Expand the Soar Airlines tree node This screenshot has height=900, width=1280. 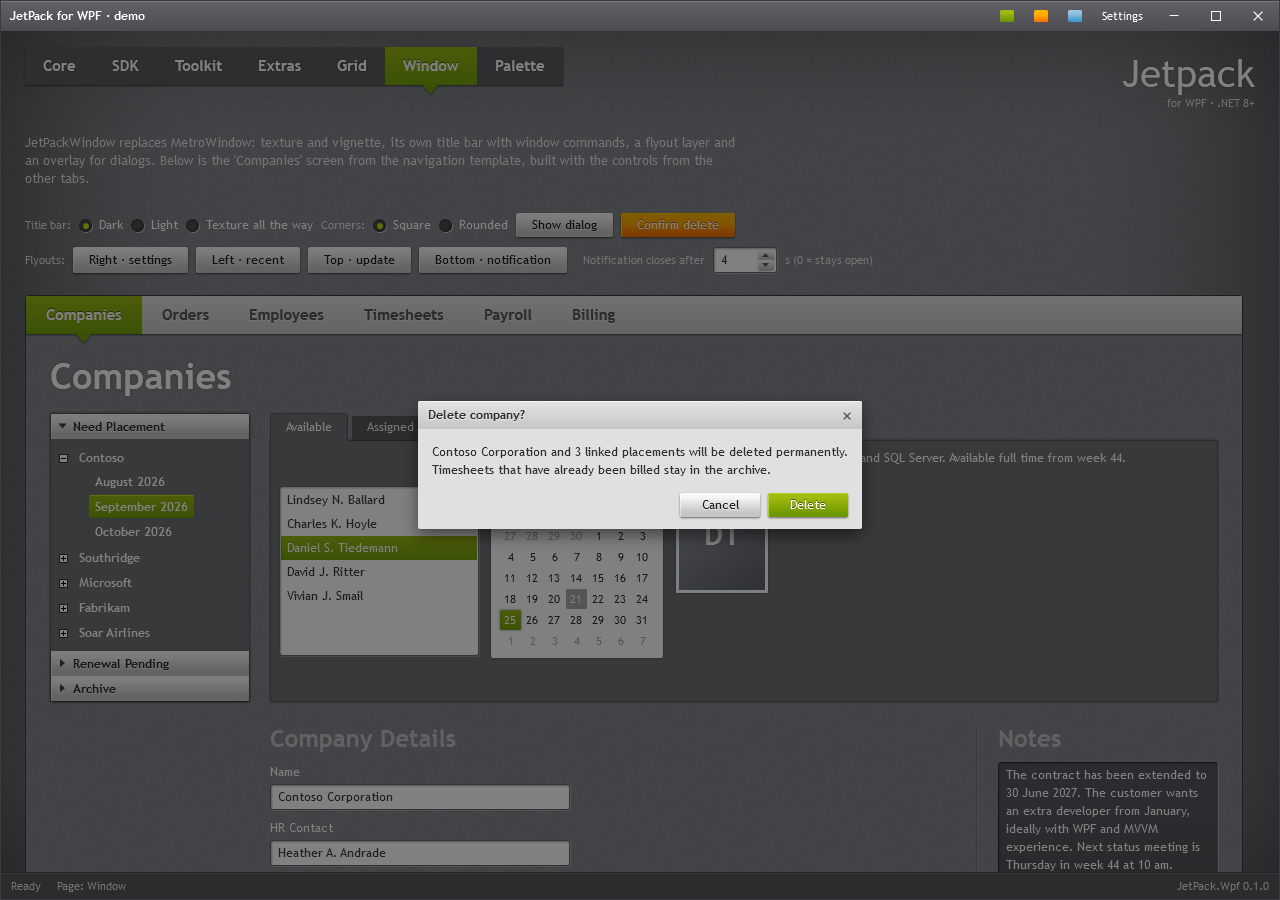pyautogui.click(x=64, y=633)
